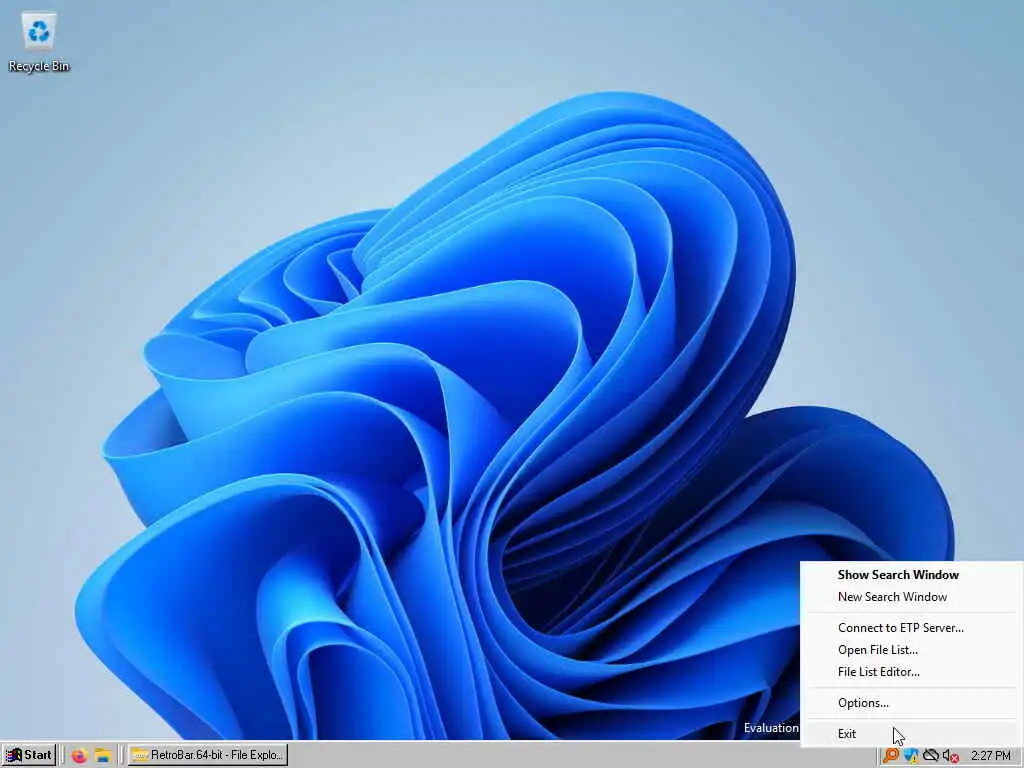Switch to the RetroBar File Explorer taskbar button
Image resolution: width=1024 pixels, height=768 pixels.
208,755
